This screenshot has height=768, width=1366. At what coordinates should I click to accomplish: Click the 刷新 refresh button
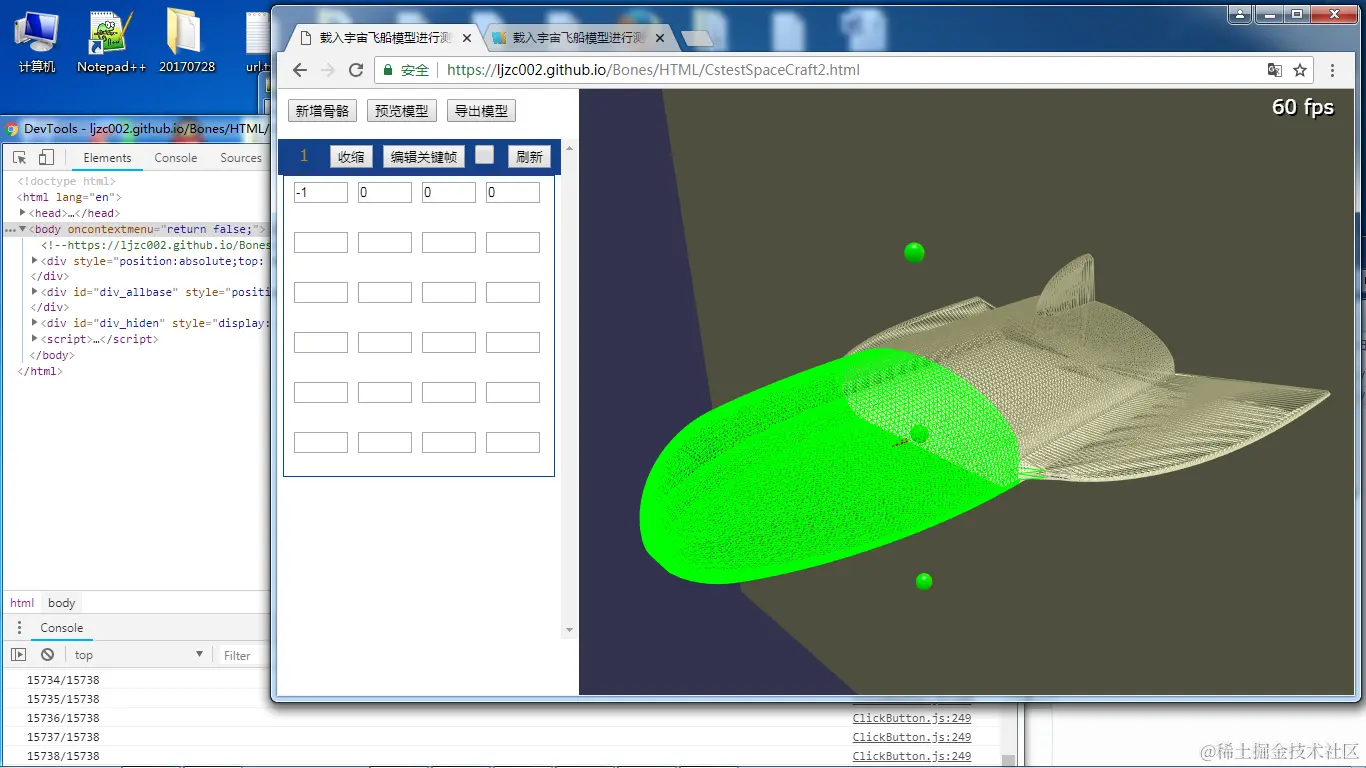point(529,157)
